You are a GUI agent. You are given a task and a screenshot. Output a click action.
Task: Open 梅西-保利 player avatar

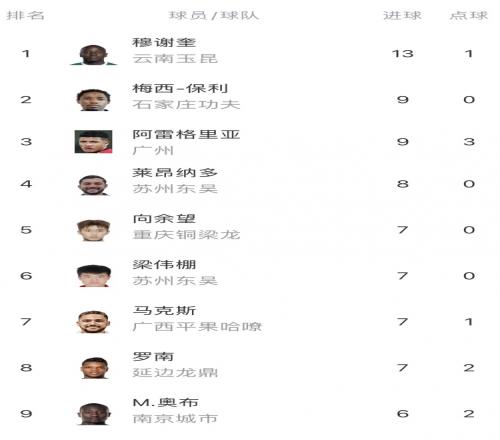pos(93,100)
